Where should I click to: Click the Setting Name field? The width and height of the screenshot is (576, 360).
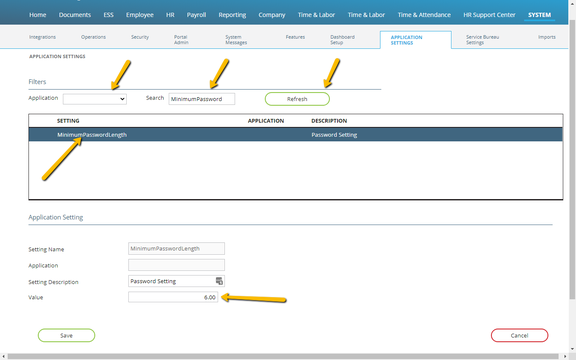coord(176,249)
